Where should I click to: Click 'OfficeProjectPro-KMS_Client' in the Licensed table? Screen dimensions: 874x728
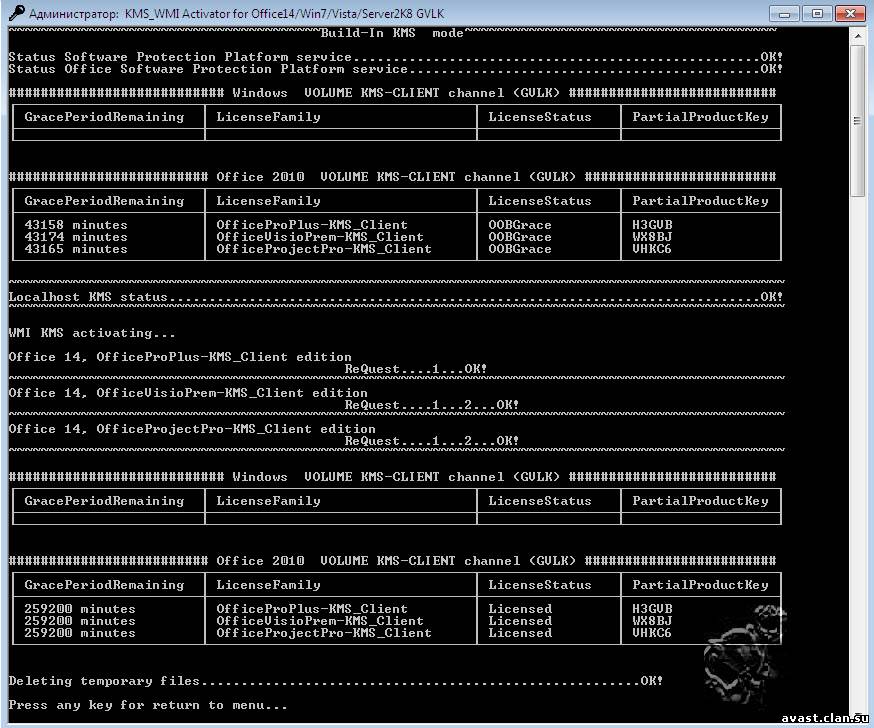pyautogui.click(x=324, y=633)
